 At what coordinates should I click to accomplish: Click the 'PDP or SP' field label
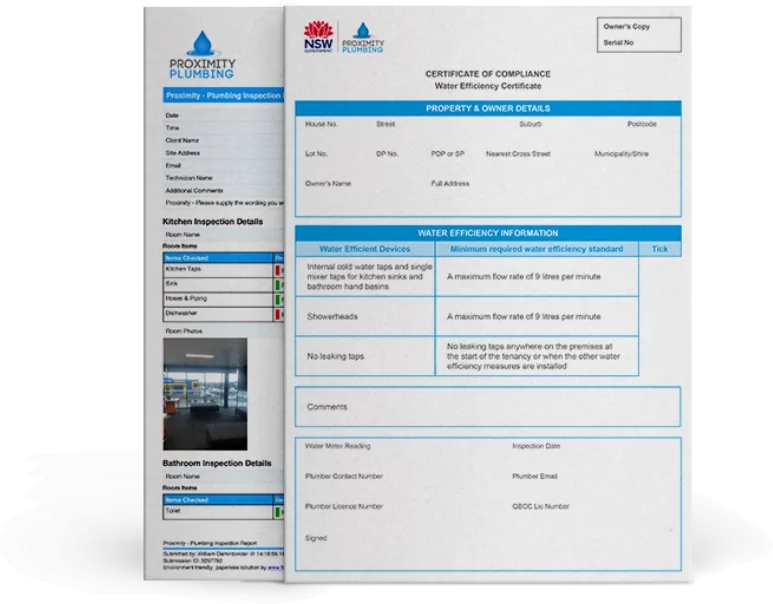[448, 154]
